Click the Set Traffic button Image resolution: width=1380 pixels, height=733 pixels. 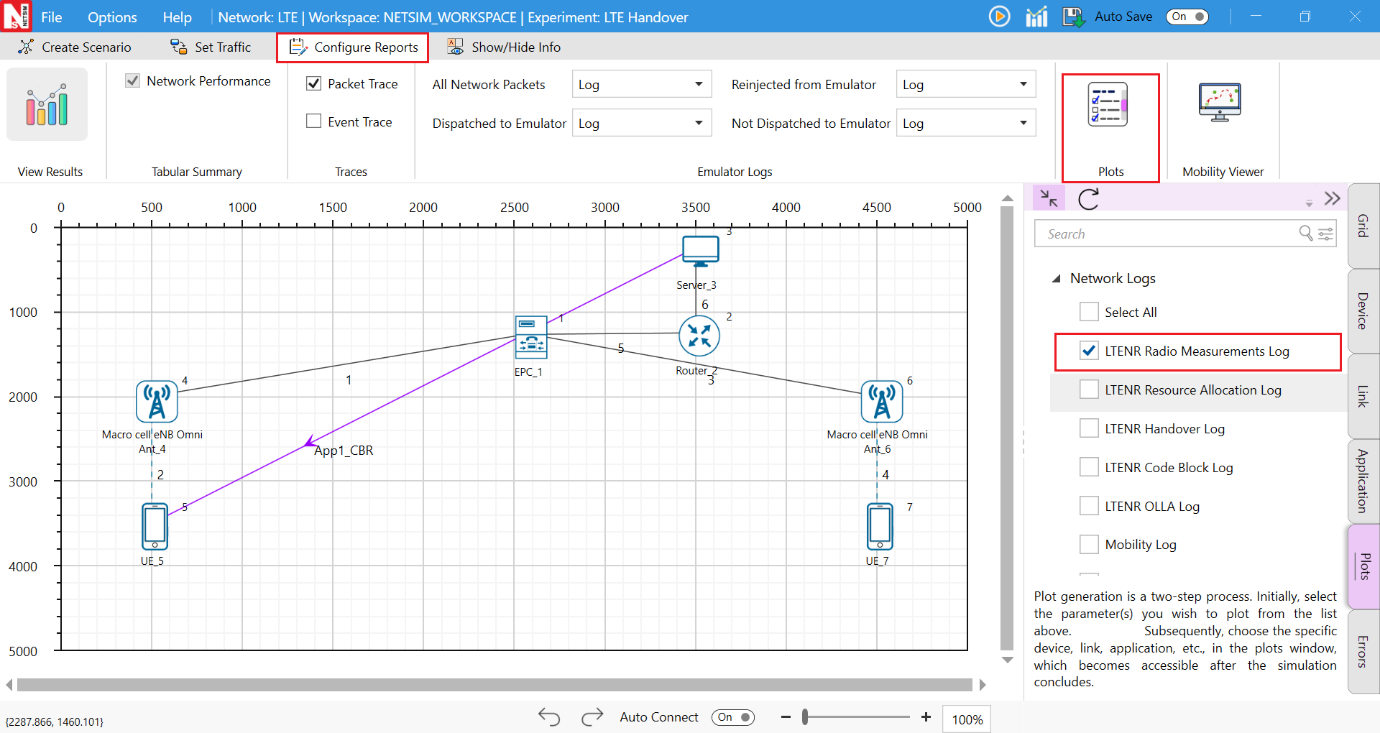tap(211, 47)
